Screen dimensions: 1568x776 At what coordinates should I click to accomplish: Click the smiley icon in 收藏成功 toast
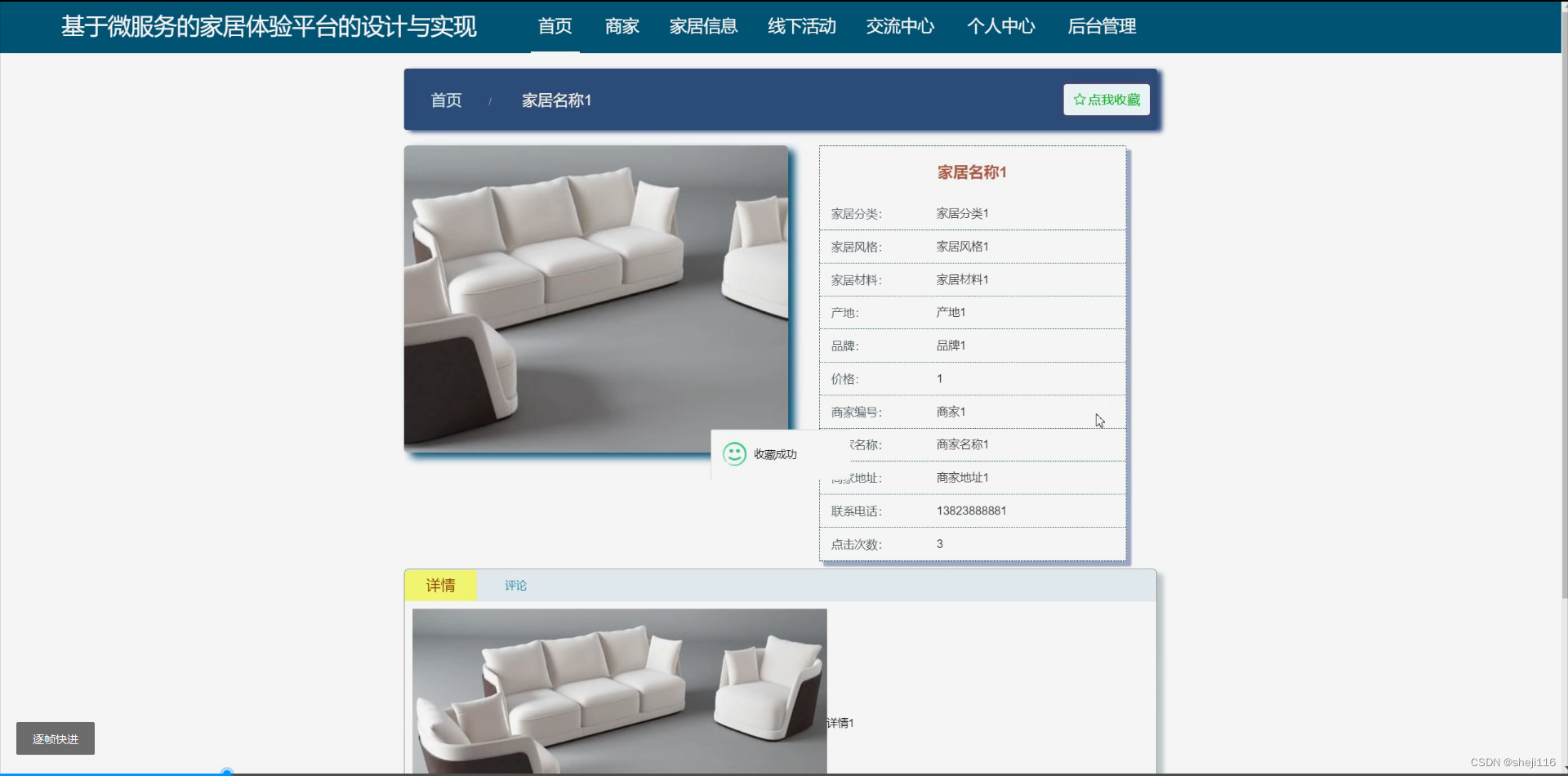(x=736, y=454)
